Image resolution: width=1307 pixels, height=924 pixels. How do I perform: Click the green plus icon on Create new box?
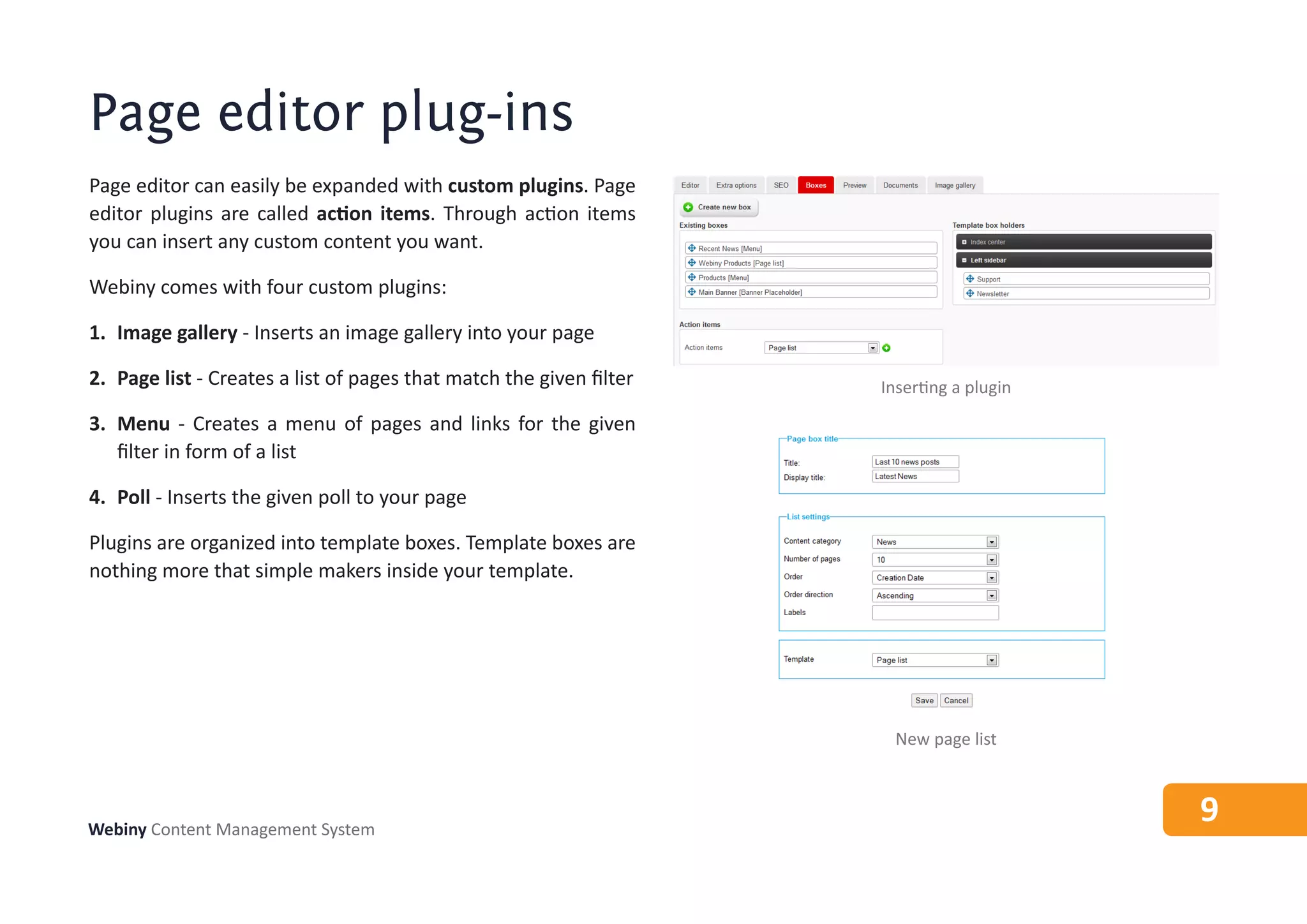pos(688,207)
